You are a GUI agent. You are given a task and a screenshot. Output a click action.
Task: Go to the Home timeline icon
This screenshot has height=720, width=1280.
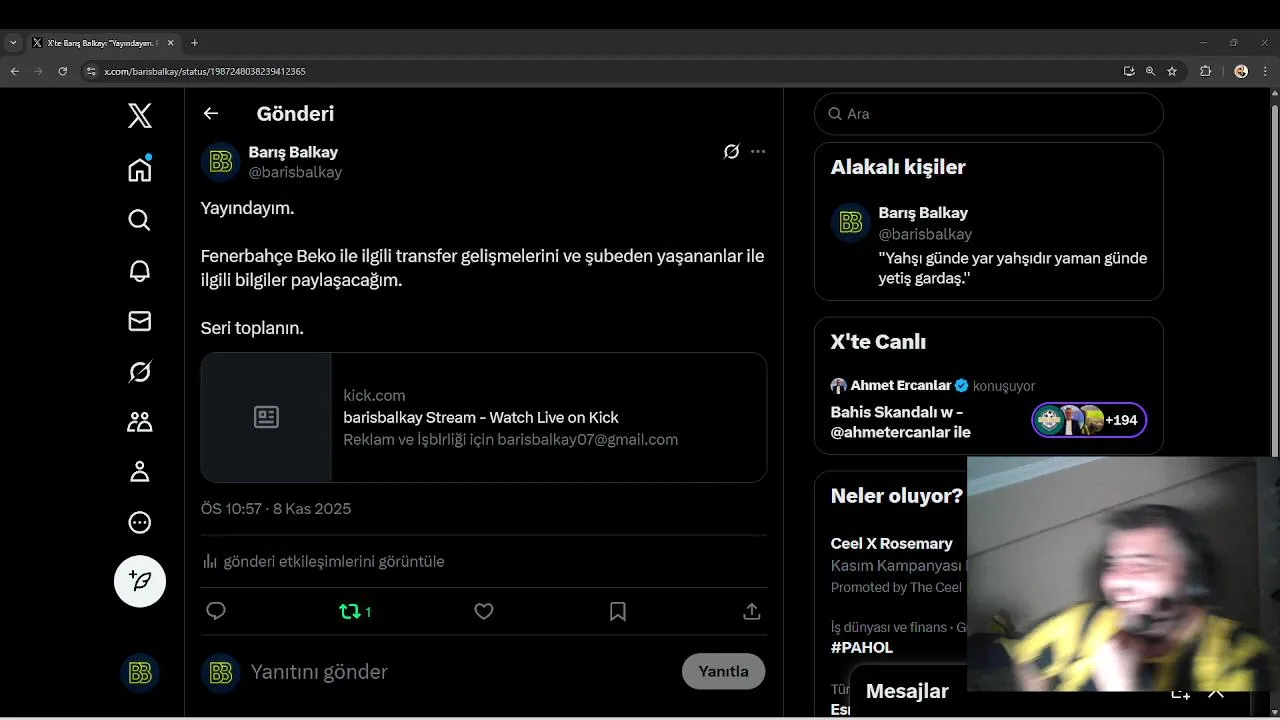[x=140, y=169]
